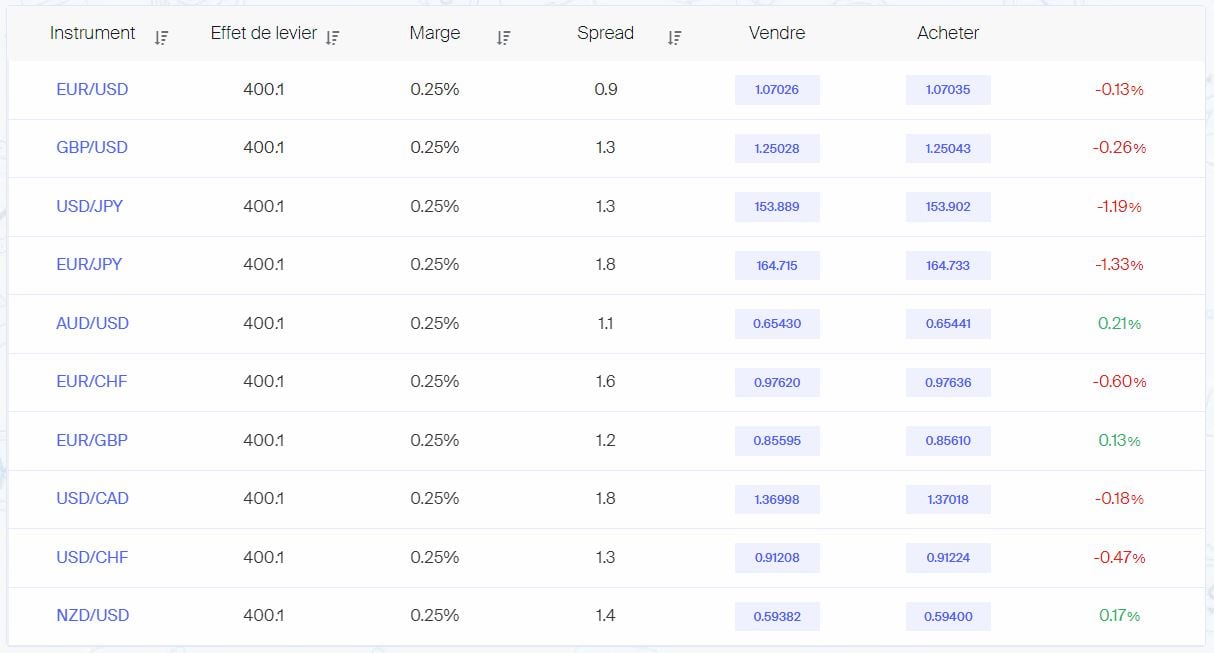Viewport: 1214px width, 653px height.
Task: Buy USD/JPY at 153.902
Action: click(x=948, y=207)
